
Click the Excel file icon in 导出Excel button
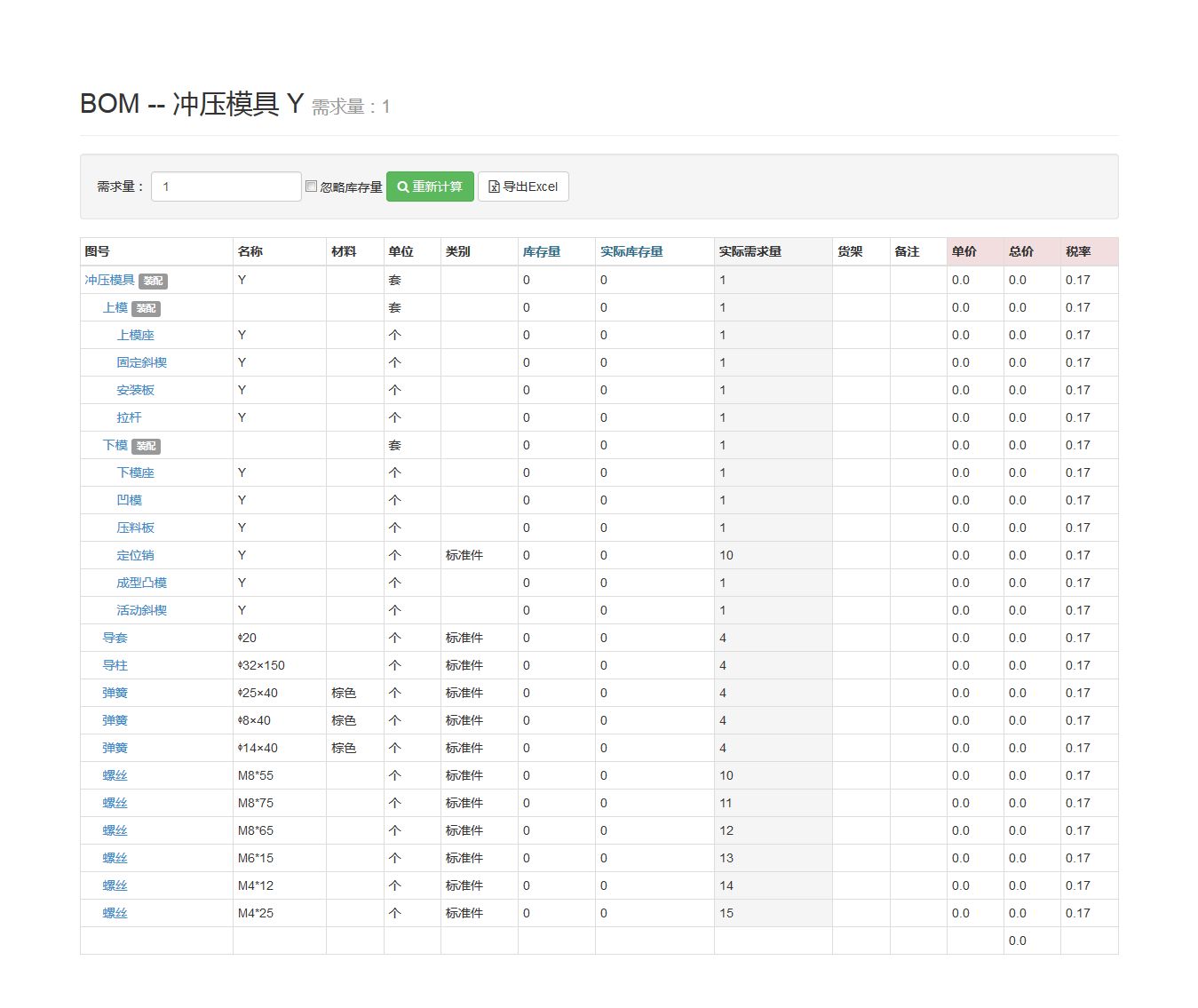494,187
